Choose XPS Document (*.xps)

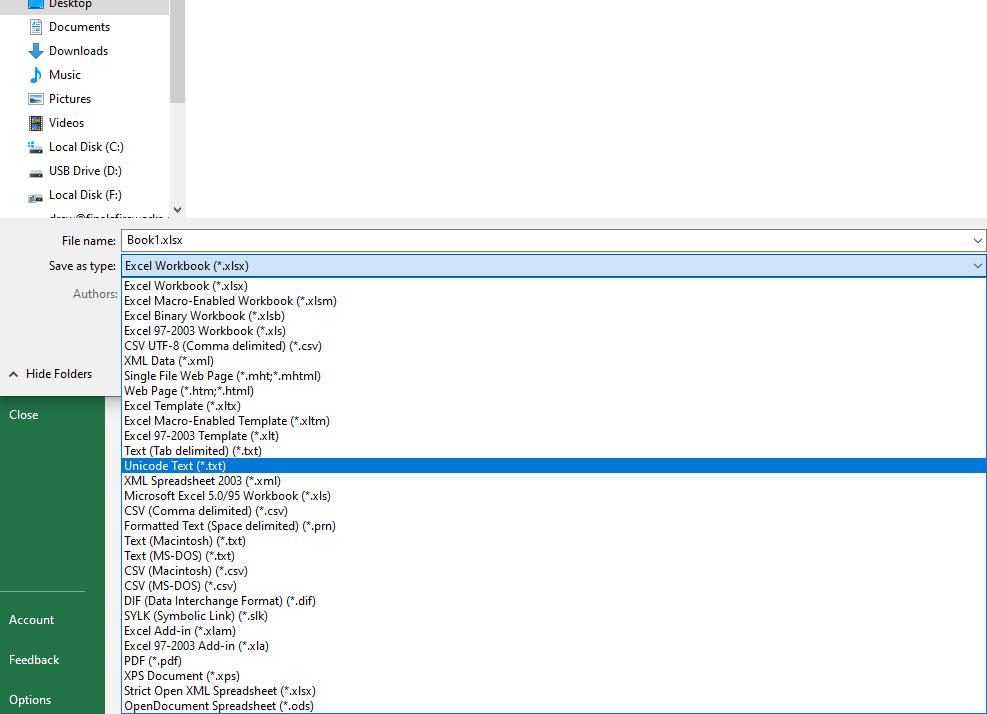(553, 676)
